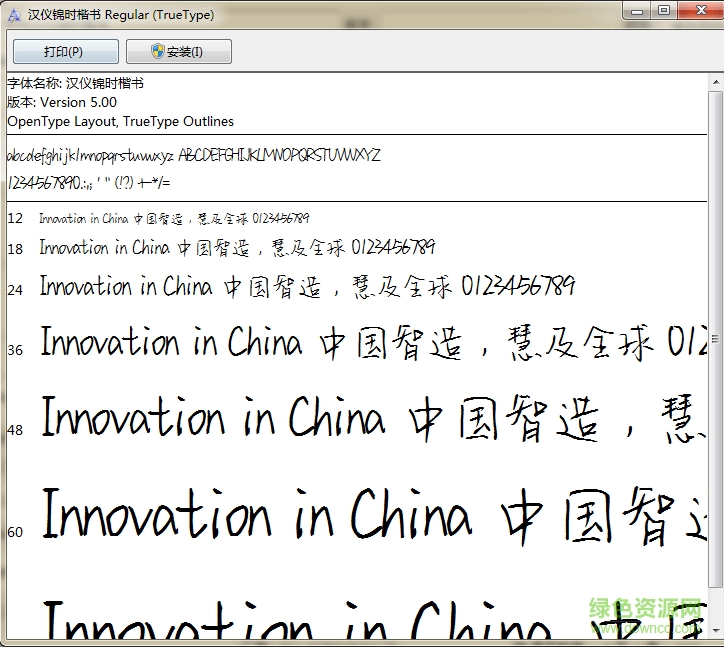Click the text Version 5.00
The width and height of the screenshot is (724, 647).
pyautogui.click(x=78, y=102)
